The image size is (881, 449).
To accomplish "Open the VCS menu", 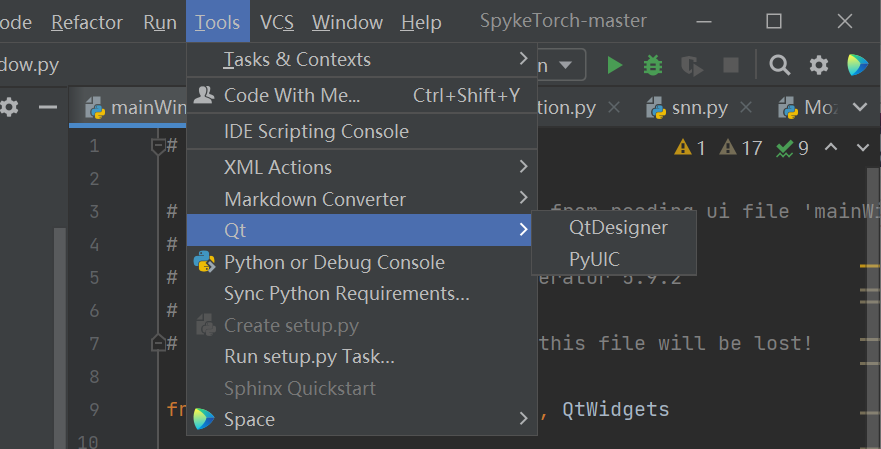I will (276, 22).
